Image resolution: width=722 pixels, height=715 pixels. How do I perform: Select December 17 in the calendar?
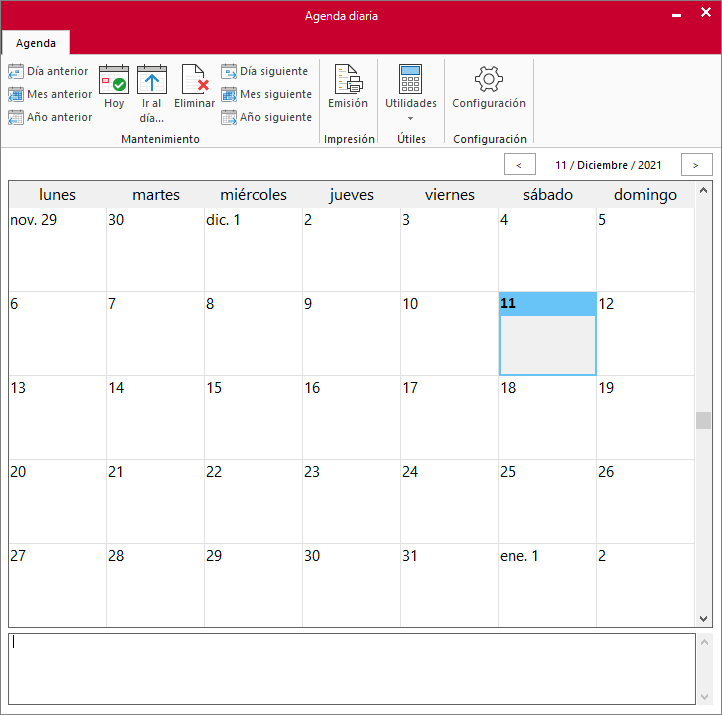[449, 418]
